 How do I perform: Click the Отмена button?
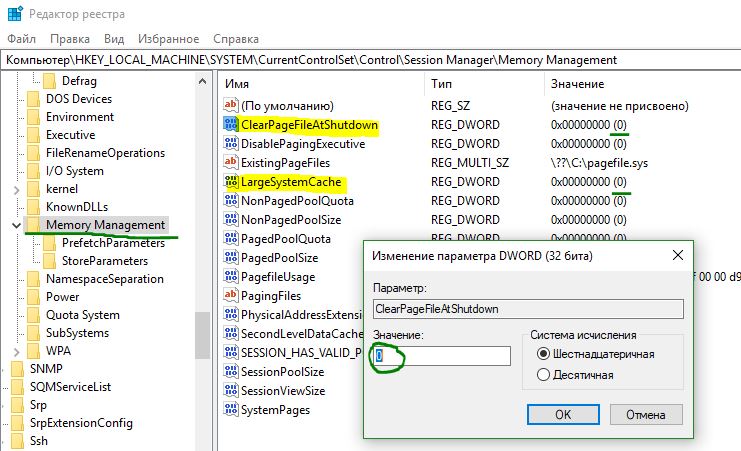click(644, 413)
